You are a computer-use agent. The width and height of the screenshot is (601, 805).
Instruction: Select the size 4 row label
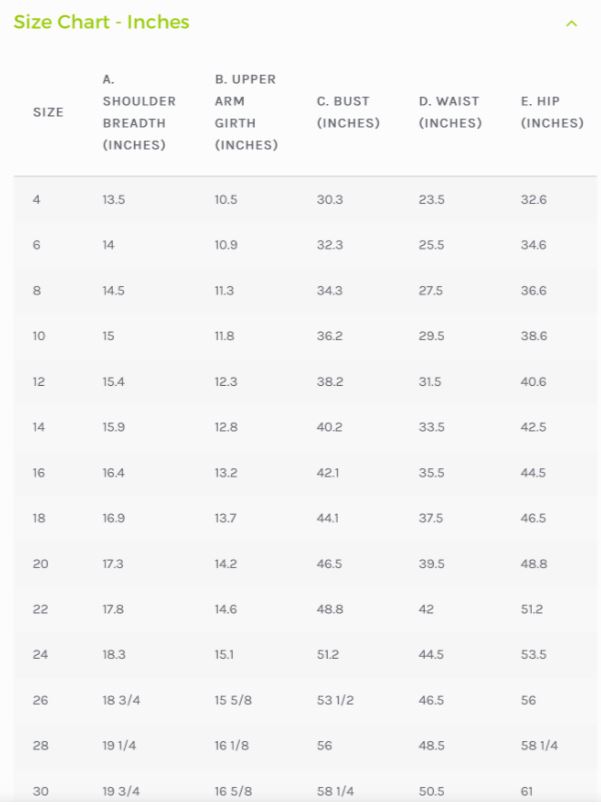pos(36,200)
